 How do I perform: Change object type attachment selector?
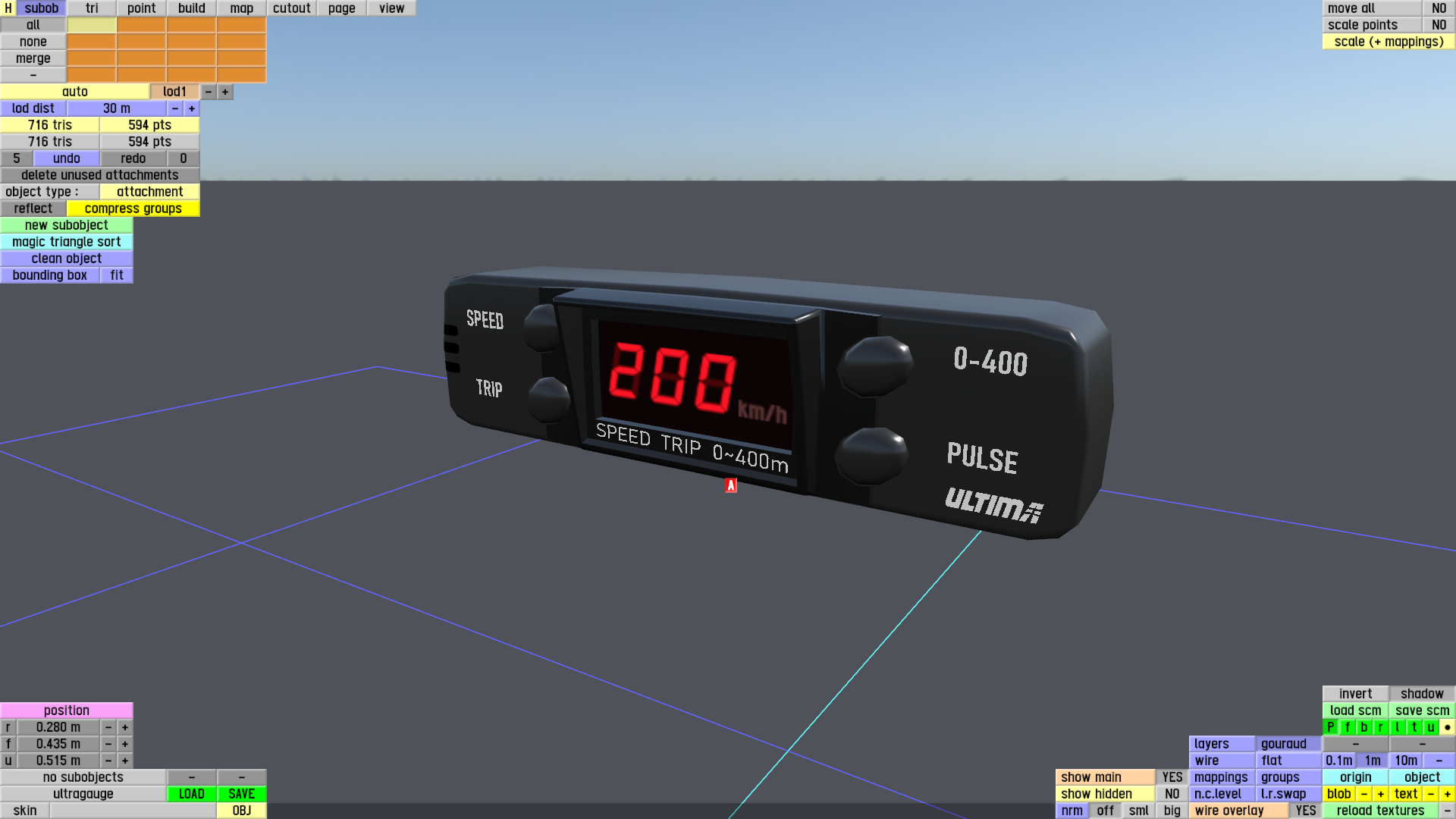(149, 192)
